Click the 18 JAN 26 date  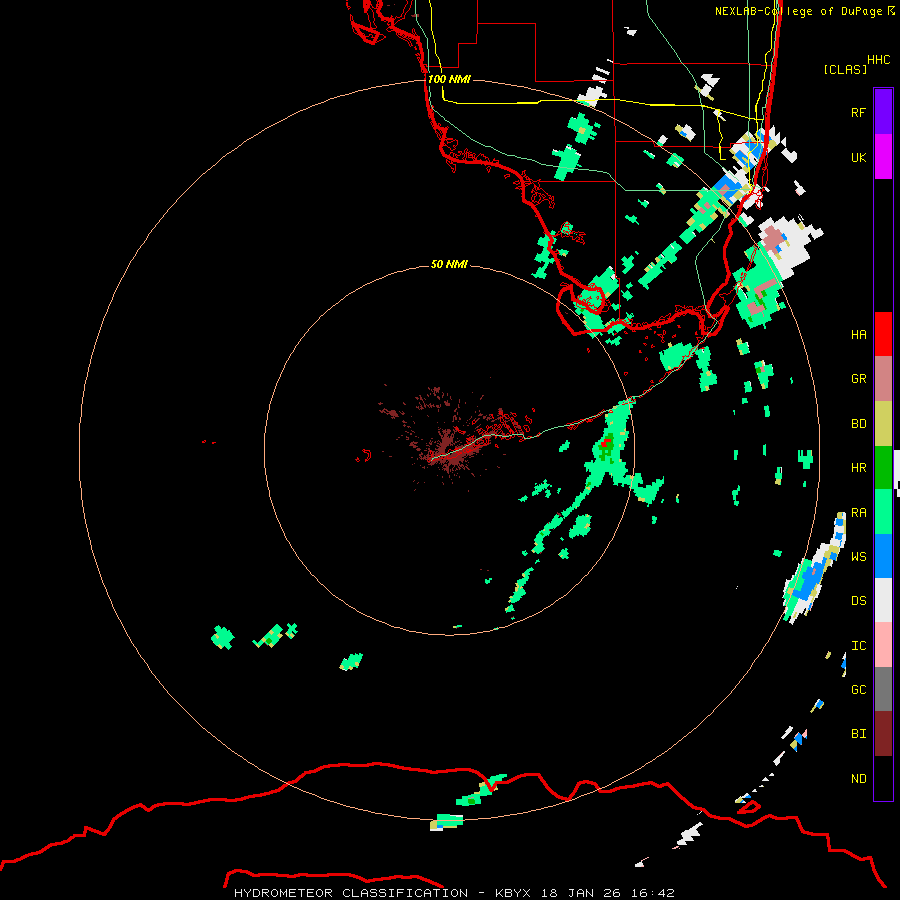[581, 893]
